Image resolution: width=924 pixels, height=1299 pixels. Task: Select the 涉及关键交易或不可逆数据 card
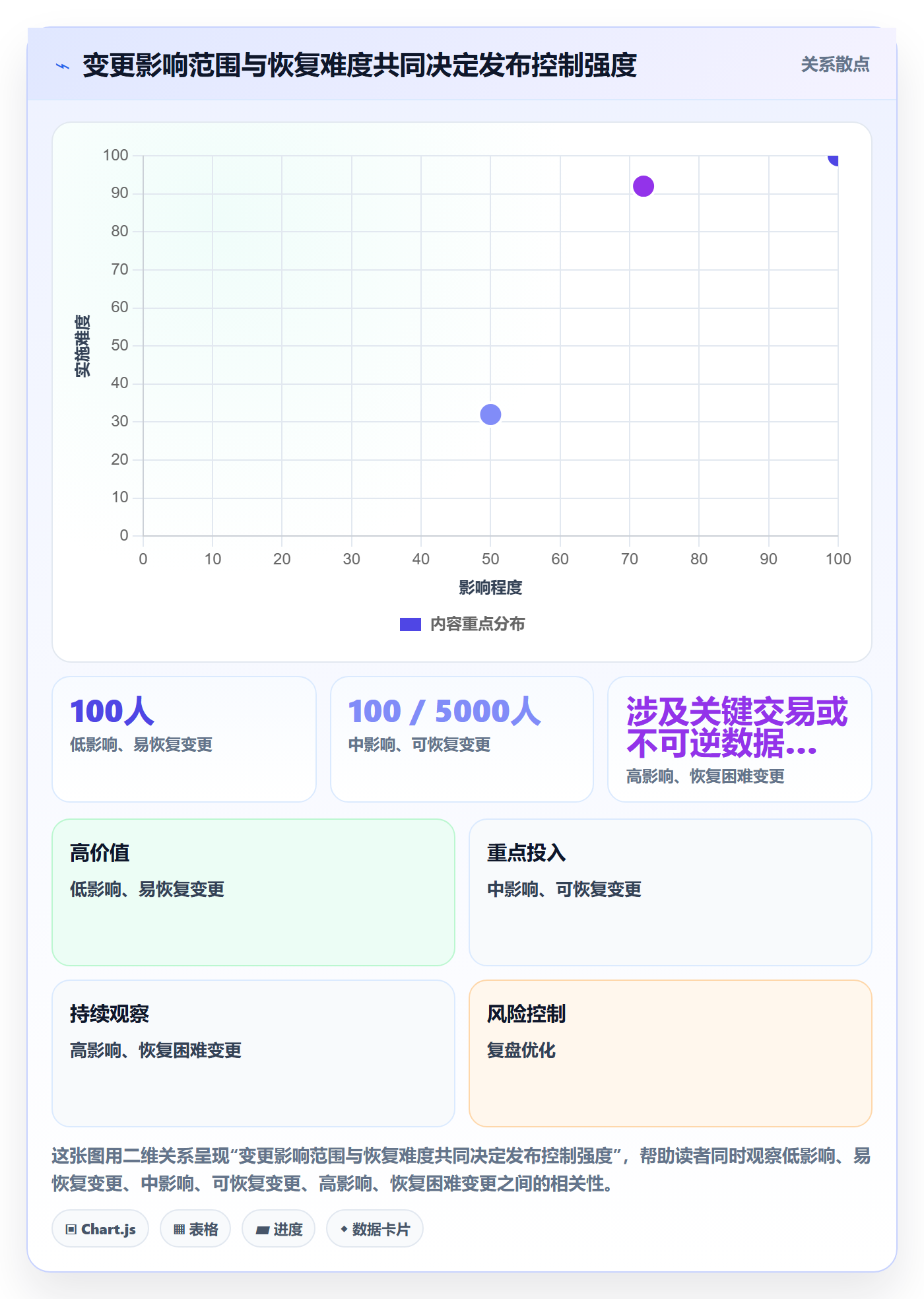[740, 739]
